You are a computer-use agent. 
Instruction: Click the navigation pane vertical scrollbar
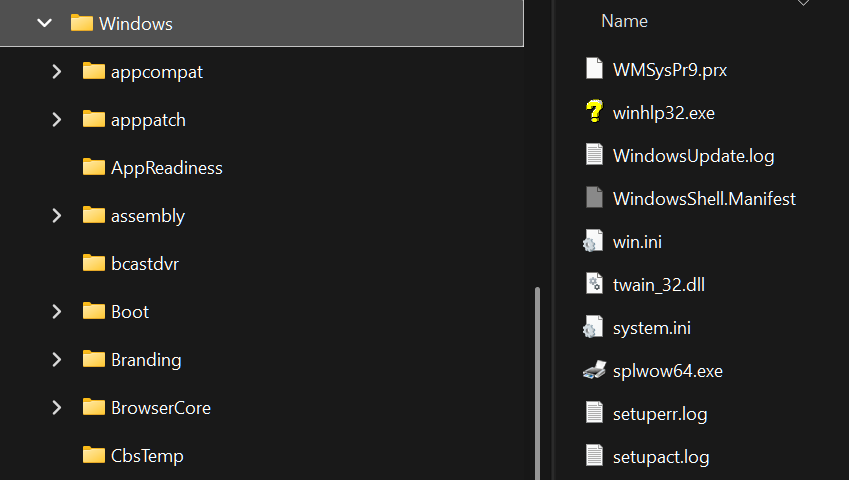537,383
